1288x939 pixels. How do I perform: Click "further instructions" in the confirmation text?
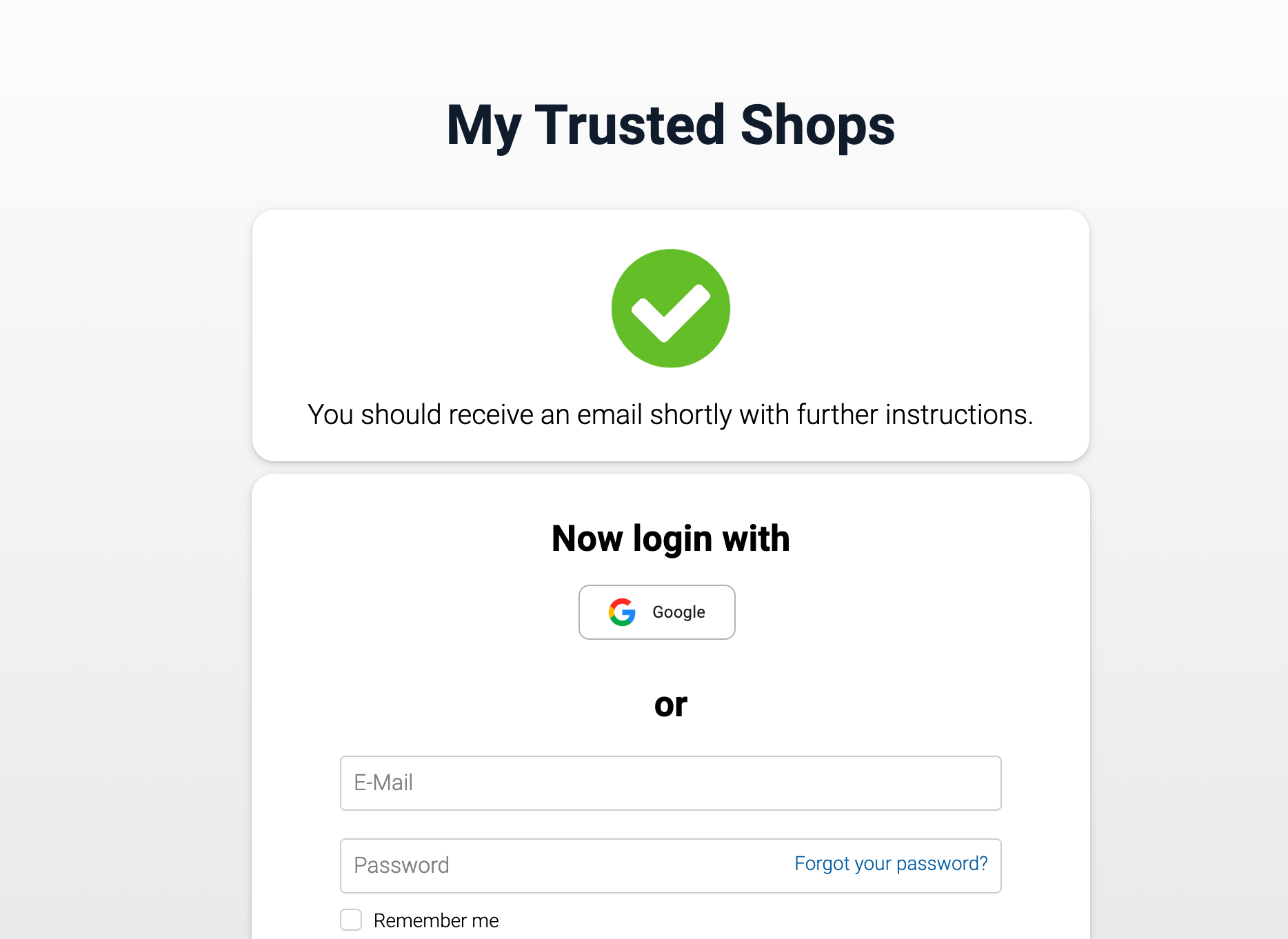coord(914,415)
